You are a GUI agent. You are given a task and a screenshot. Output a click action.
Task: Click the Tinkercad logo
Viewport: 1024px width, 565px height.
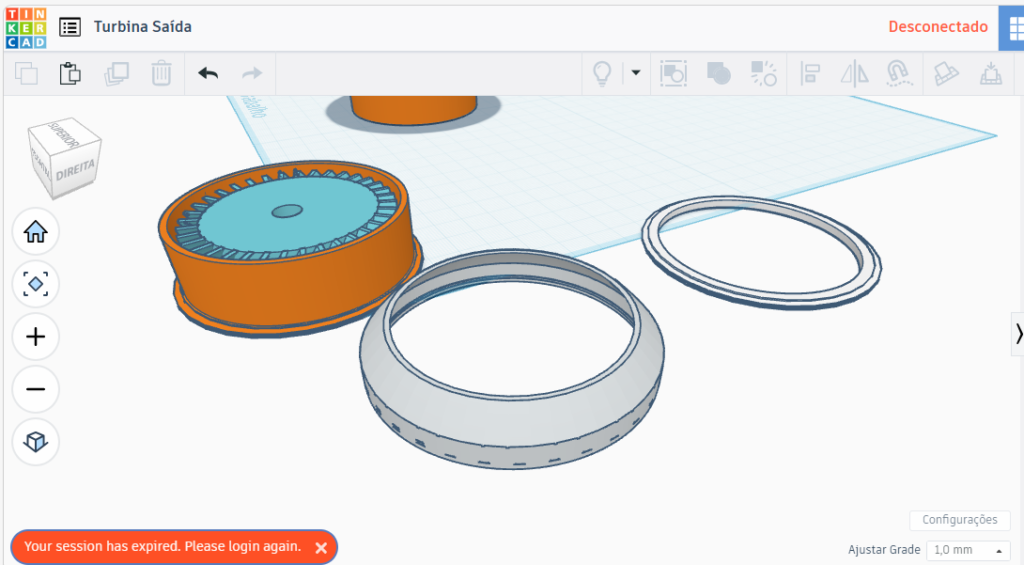(26, 27)
